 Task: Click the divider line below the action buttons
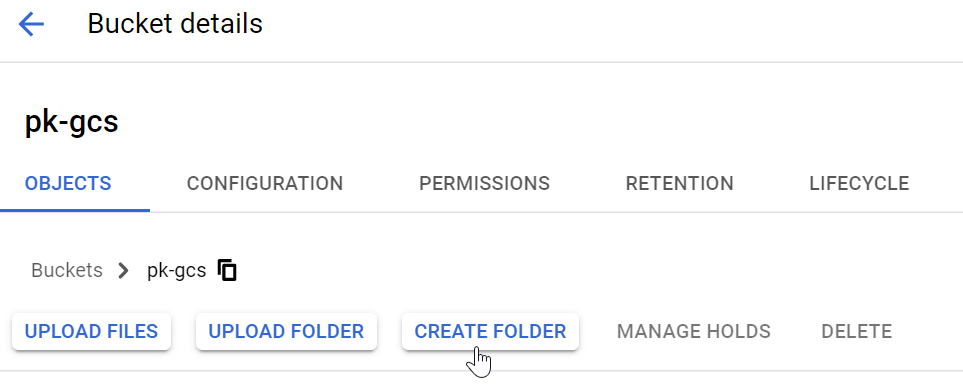pyautogui.click(x=482, y=370)
